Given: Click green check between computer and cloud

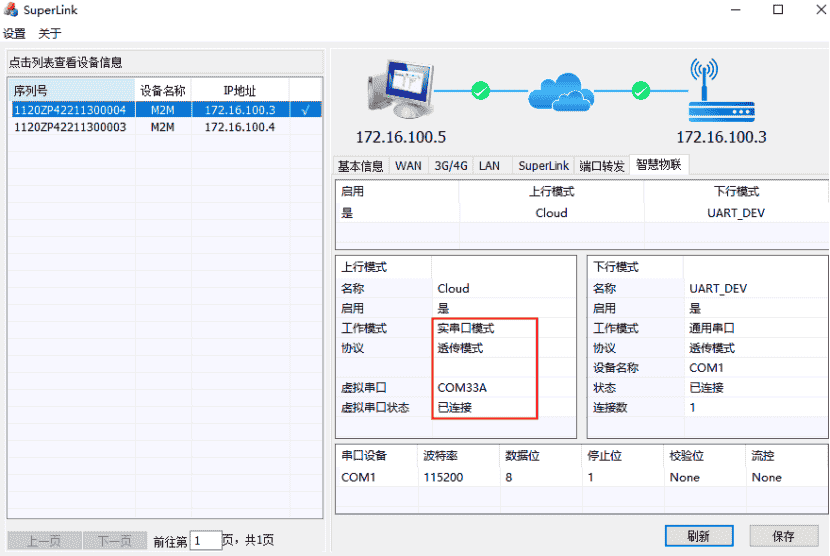Looking at the screenshot, I should tap(481, 92).
